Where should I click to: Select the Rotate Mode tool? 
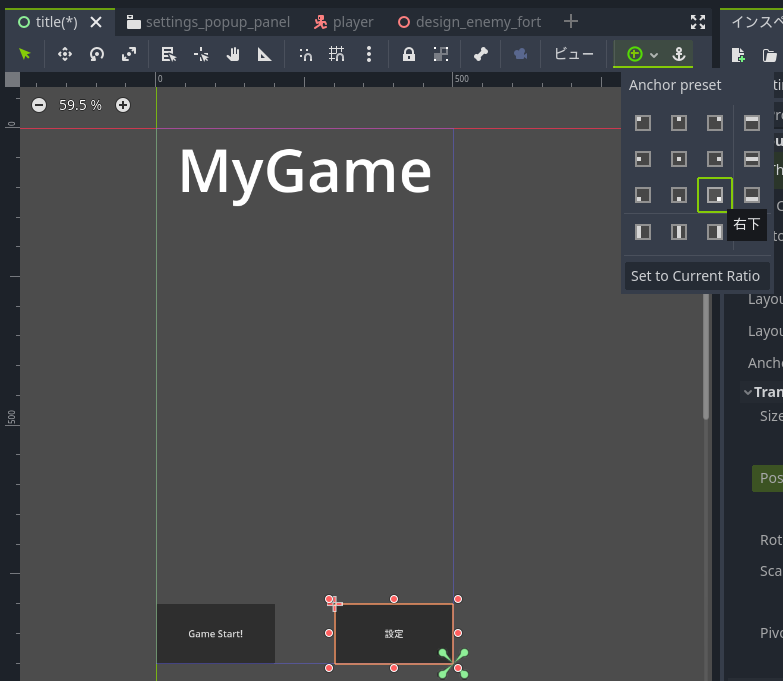[97, 54]
